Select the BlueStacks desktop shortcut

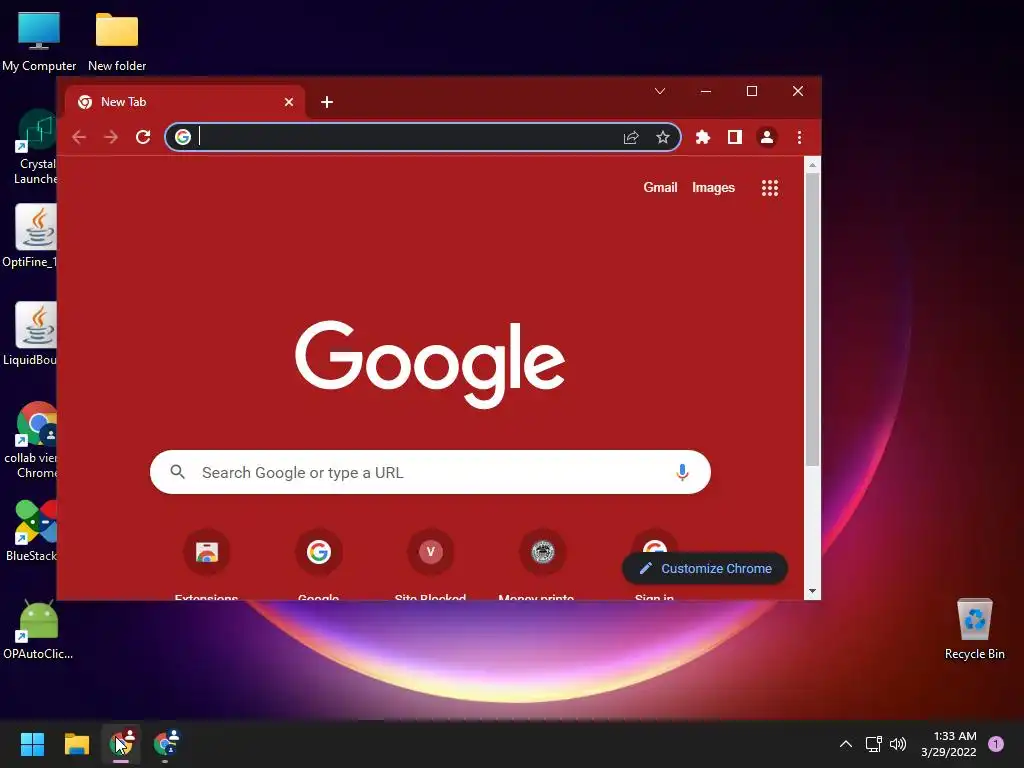point(33,530)
